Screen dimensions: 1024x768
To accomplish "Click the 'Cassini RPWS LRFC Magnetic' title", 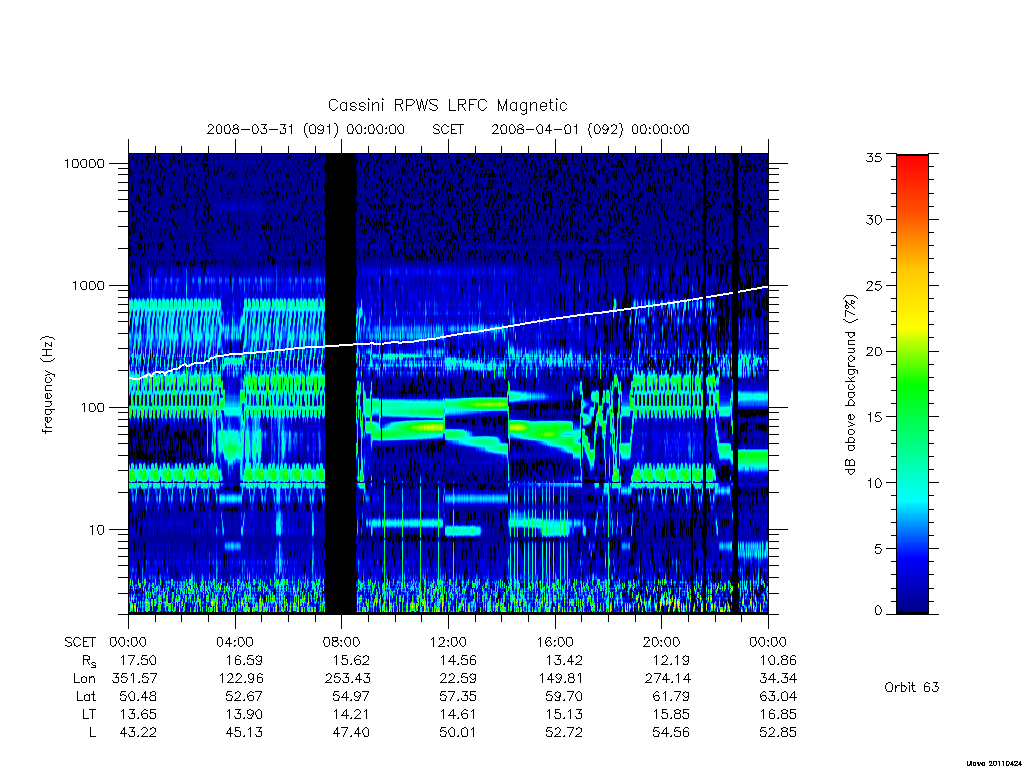I will 447,105.
